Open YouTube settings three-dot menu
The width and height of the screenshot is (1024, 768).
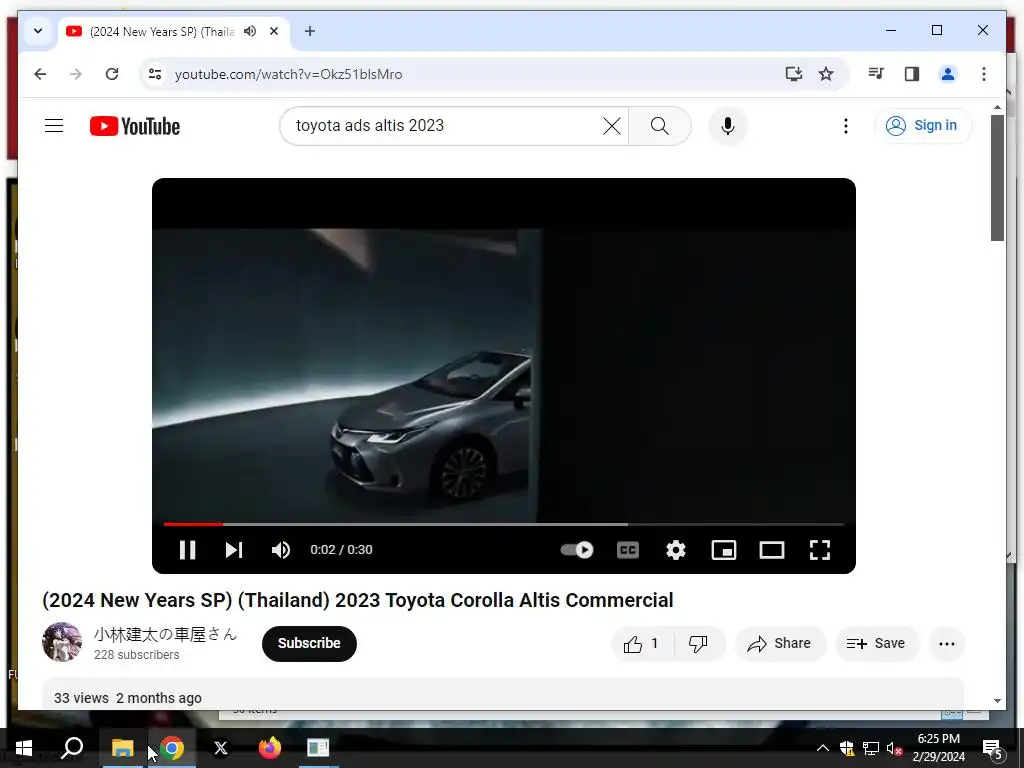click(846, 125)
